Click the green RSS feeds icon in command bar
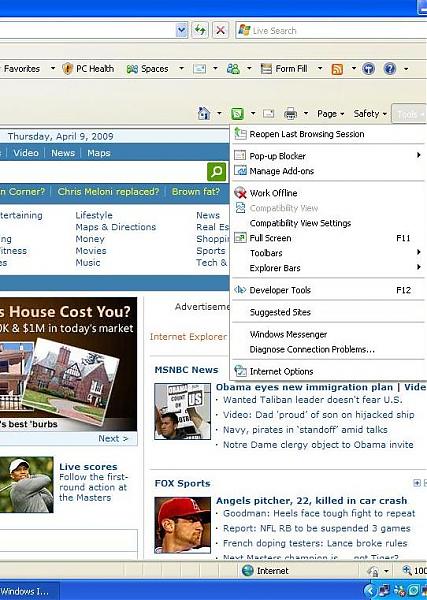Screen dimensions: 427x600 coord(237,114)
